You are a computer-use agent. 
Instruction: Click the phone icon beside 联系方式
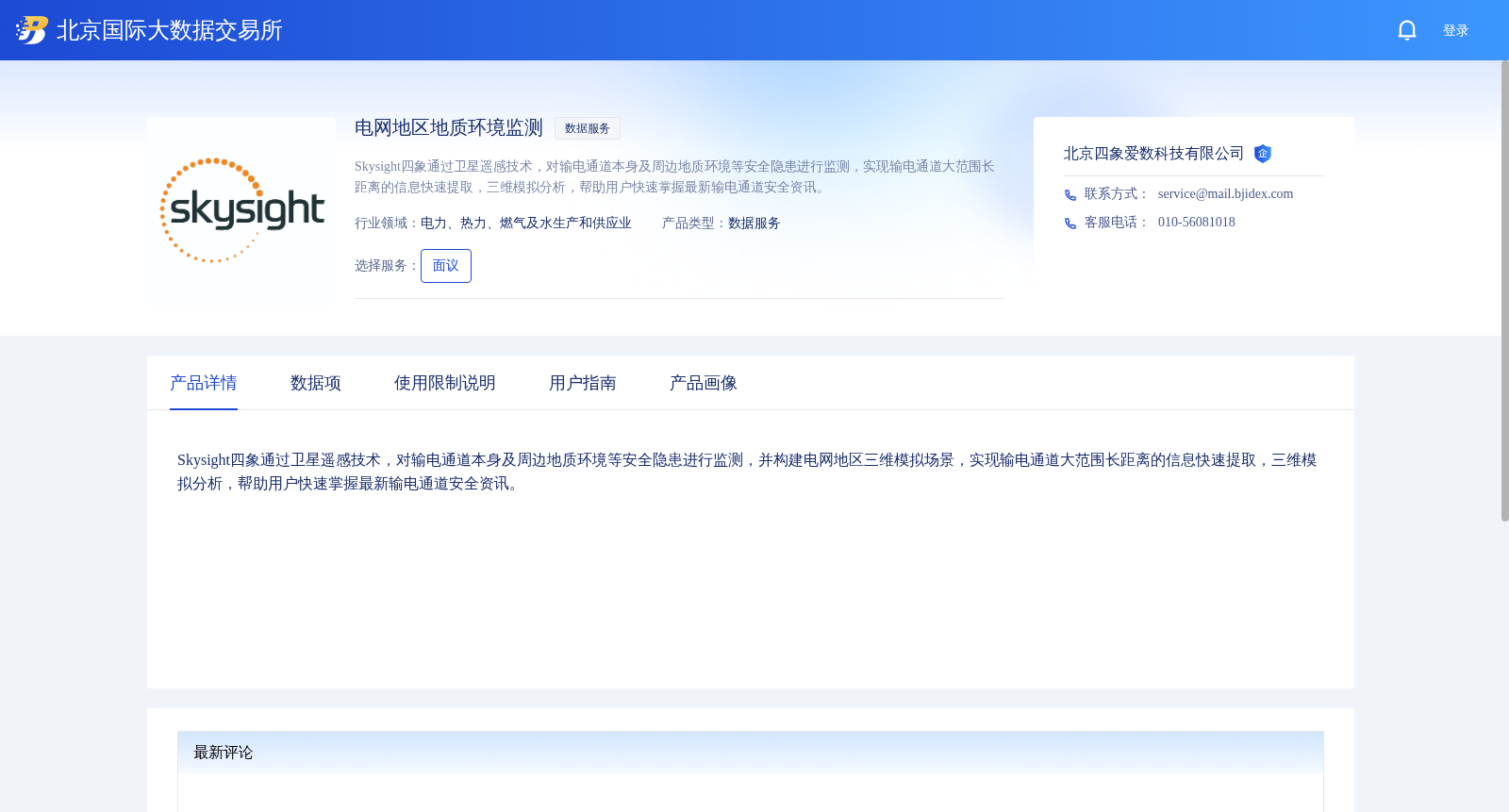[1070, 195]
